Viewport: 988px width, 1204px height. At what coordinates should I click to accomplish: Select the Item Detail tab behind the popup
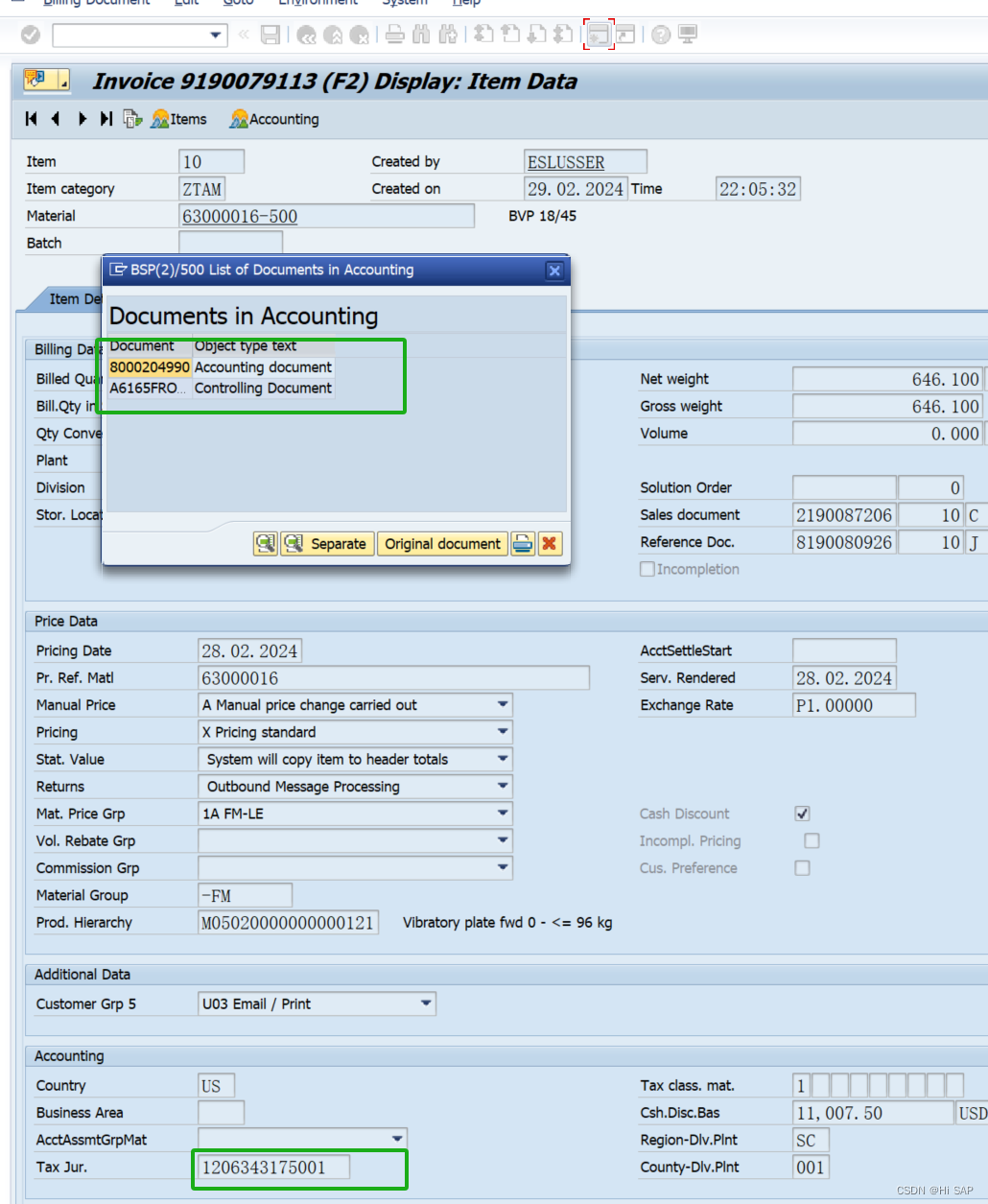click(x=65, y=299)
